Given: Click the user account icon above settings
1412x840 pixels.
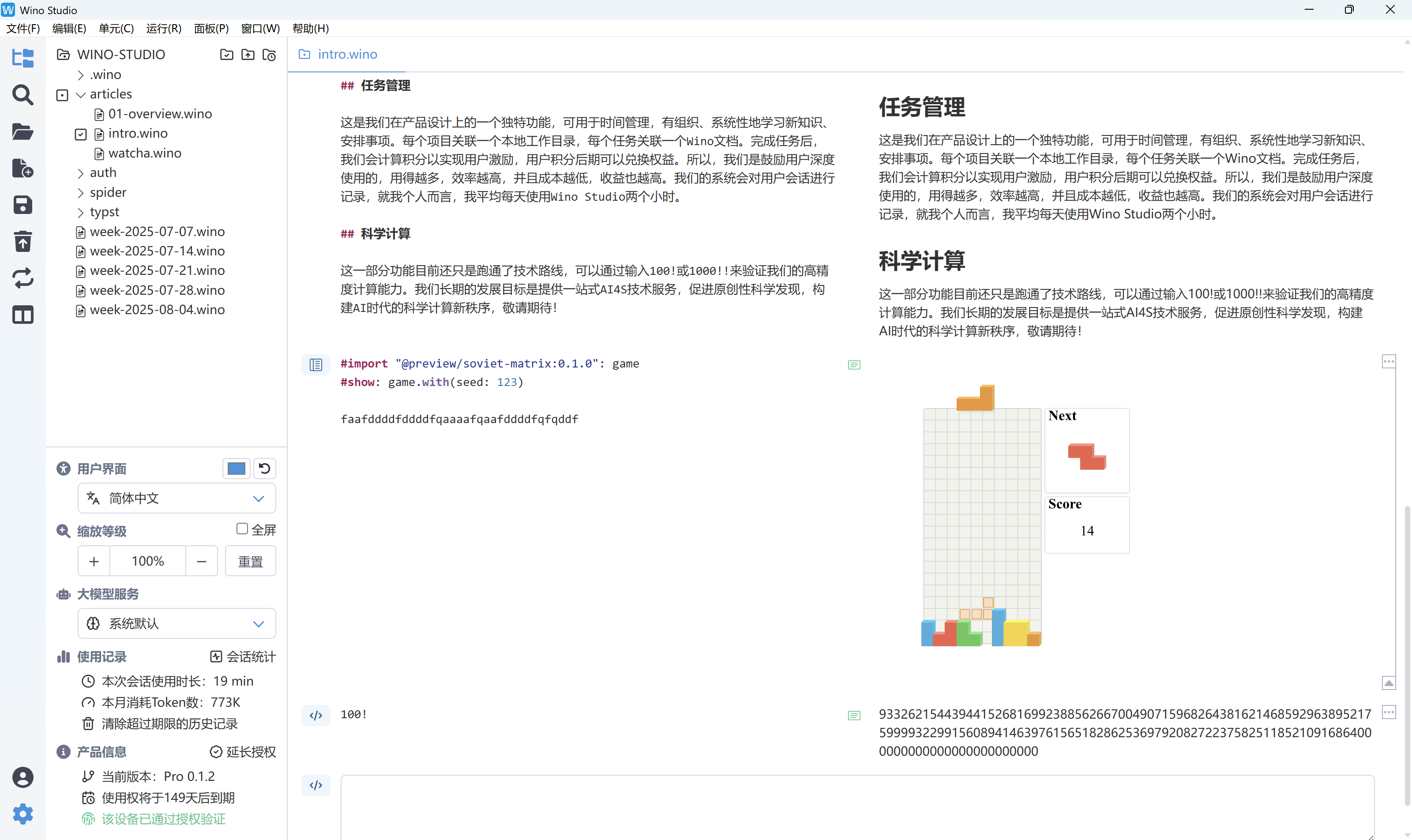Looking at the screenshot, I should (23, 778).
